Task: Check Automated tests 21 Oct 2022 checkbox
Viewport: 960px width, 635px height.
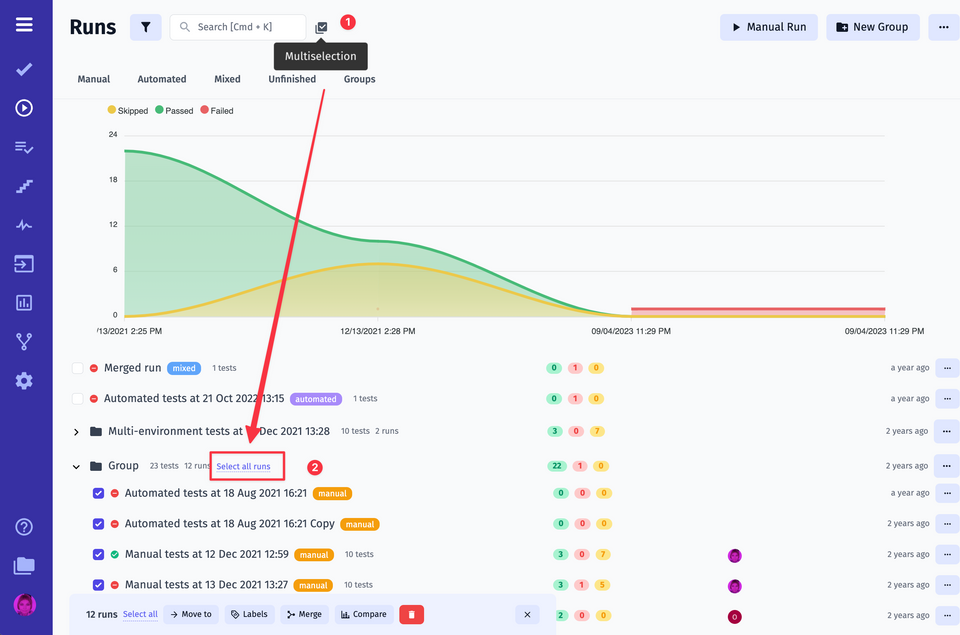Action: 77,399
